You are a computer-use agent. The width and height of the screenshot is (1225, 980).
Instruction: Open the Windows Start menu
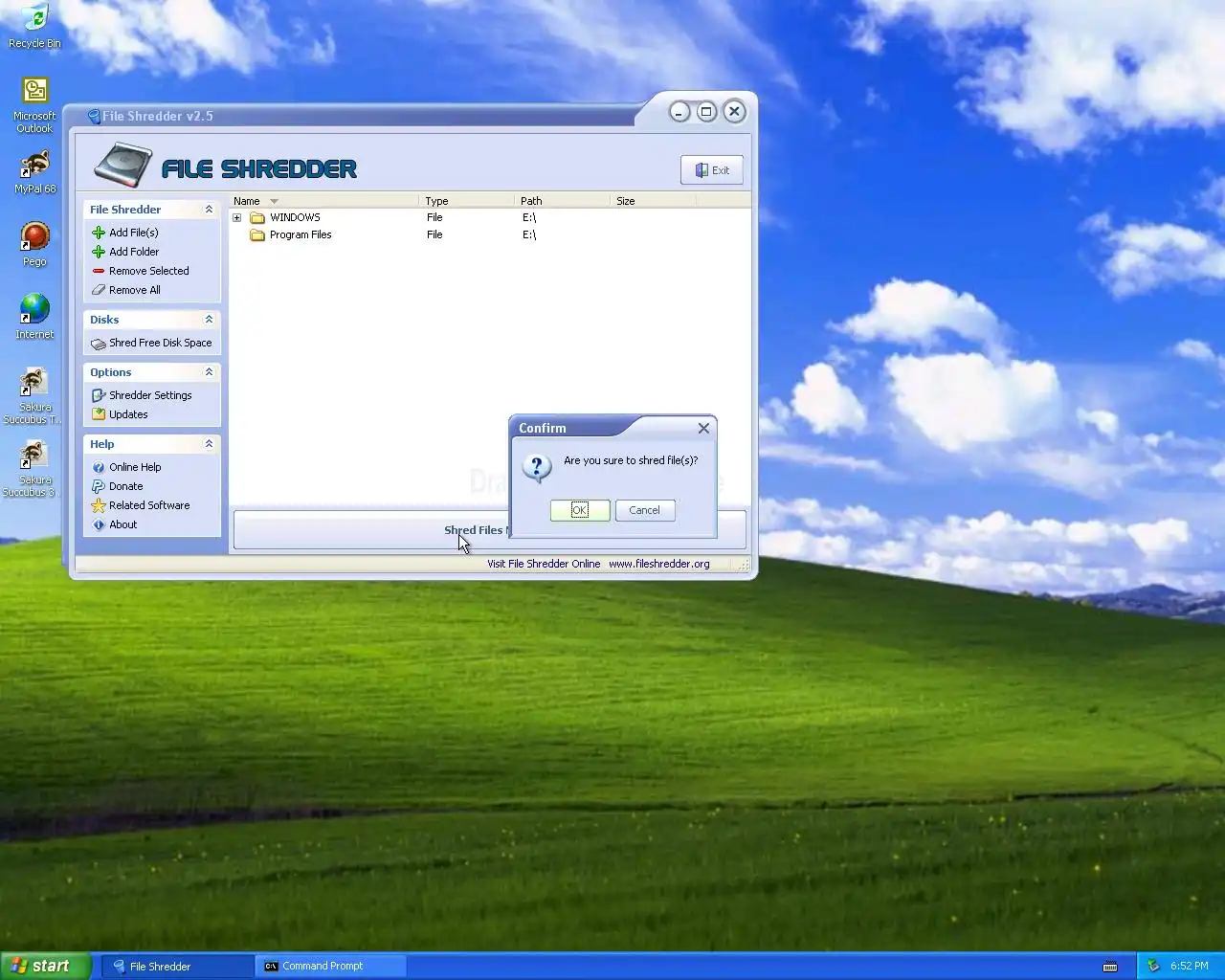(x=46, y=966)
